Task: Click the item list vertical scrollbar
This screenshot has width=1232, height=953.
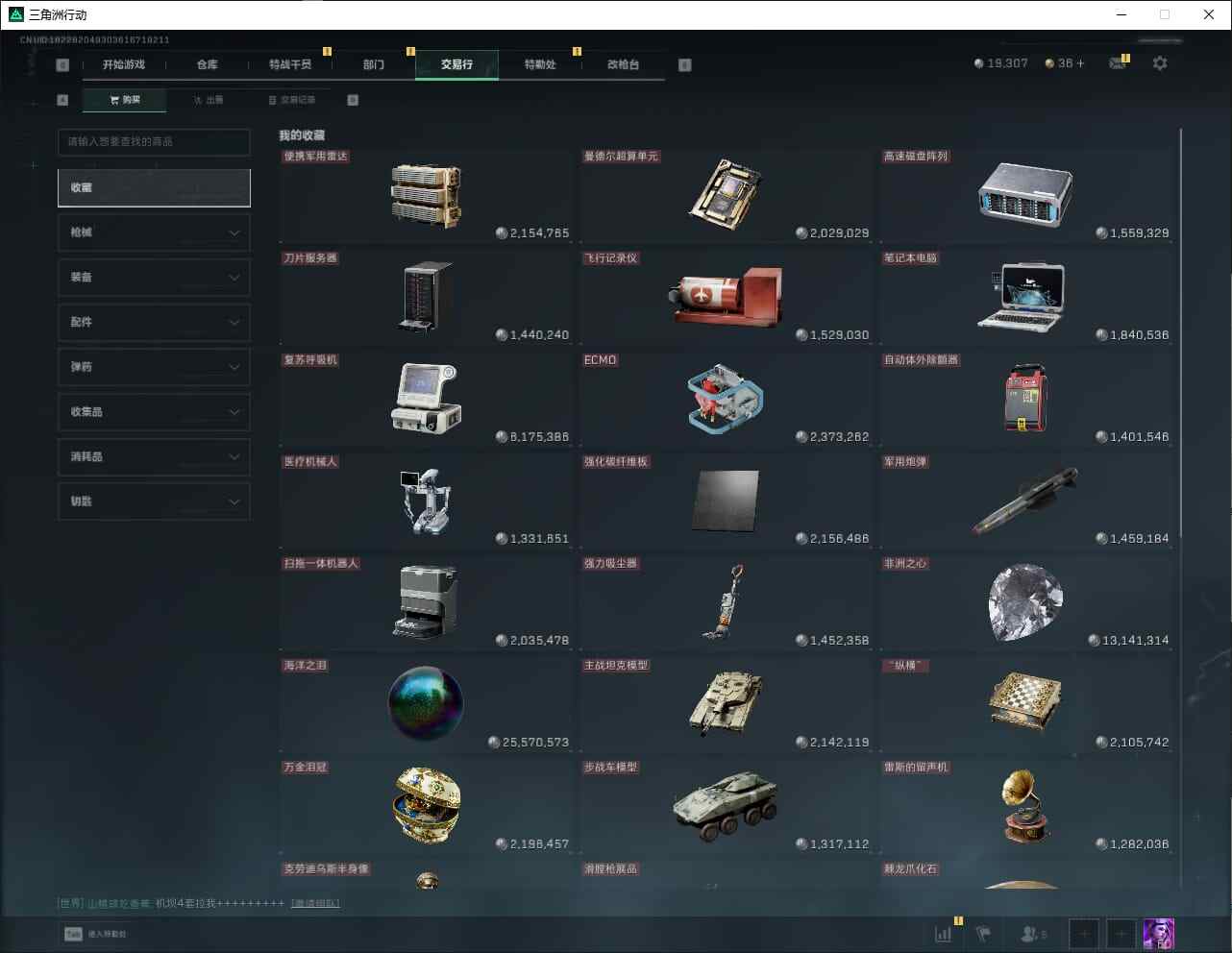Action: click(1180, 336)
